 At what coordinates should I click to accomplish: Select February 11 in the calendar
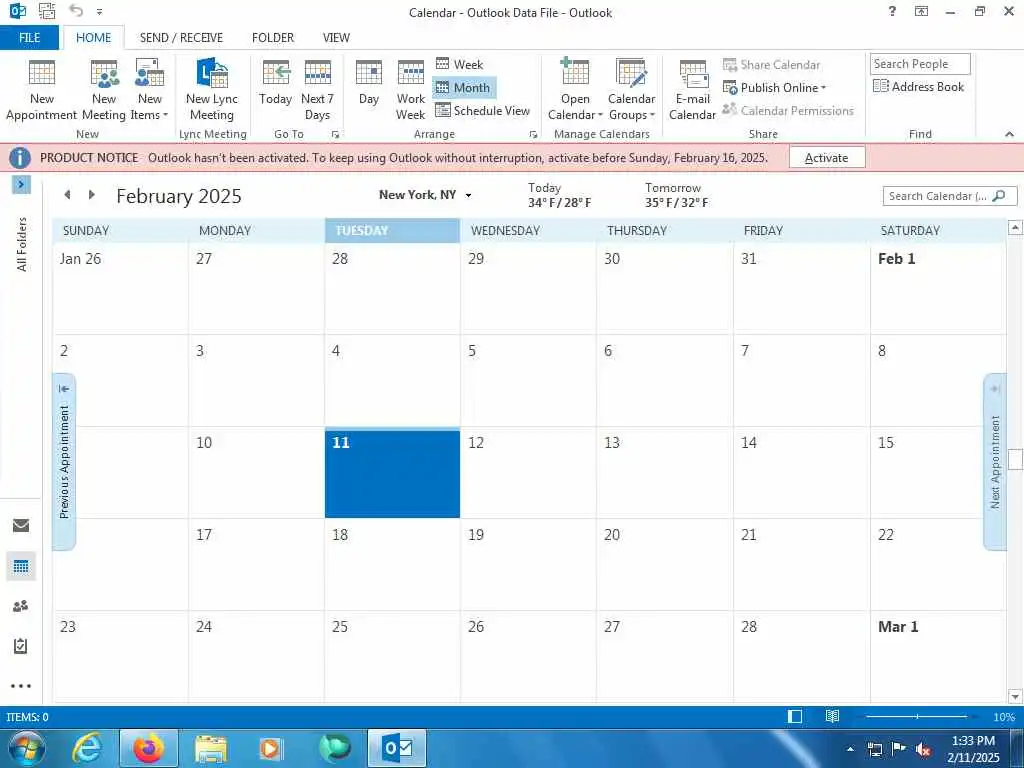(x=392, y=473)
